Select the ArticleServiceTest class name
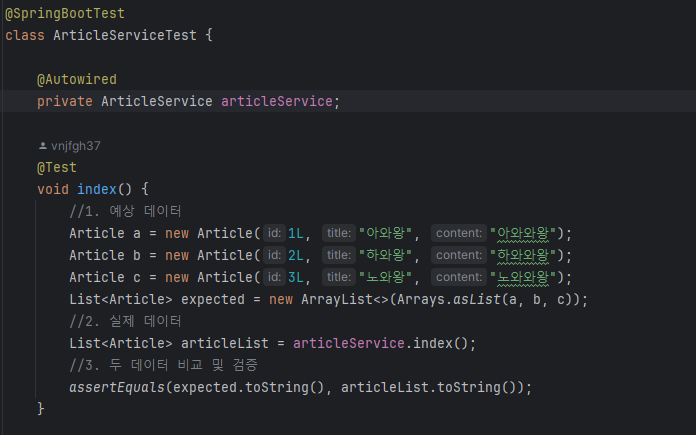696x435 pixels. click(x=125, y=35)
